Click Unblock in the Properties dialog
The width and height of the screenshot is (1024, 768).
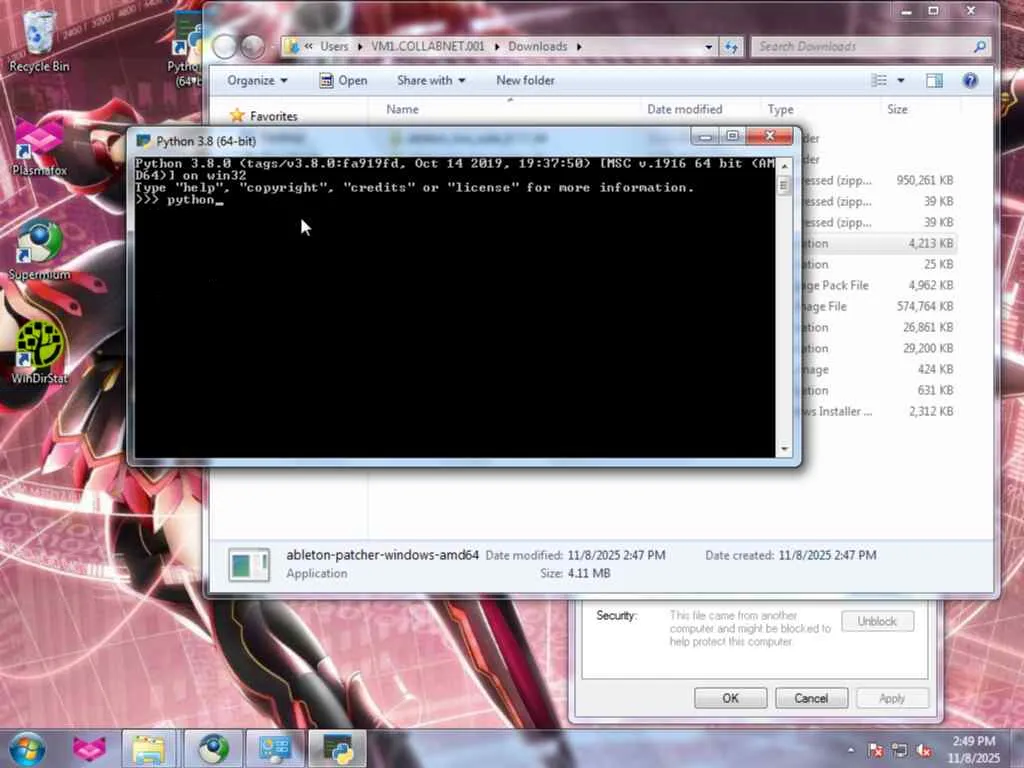tap(877, 621)
